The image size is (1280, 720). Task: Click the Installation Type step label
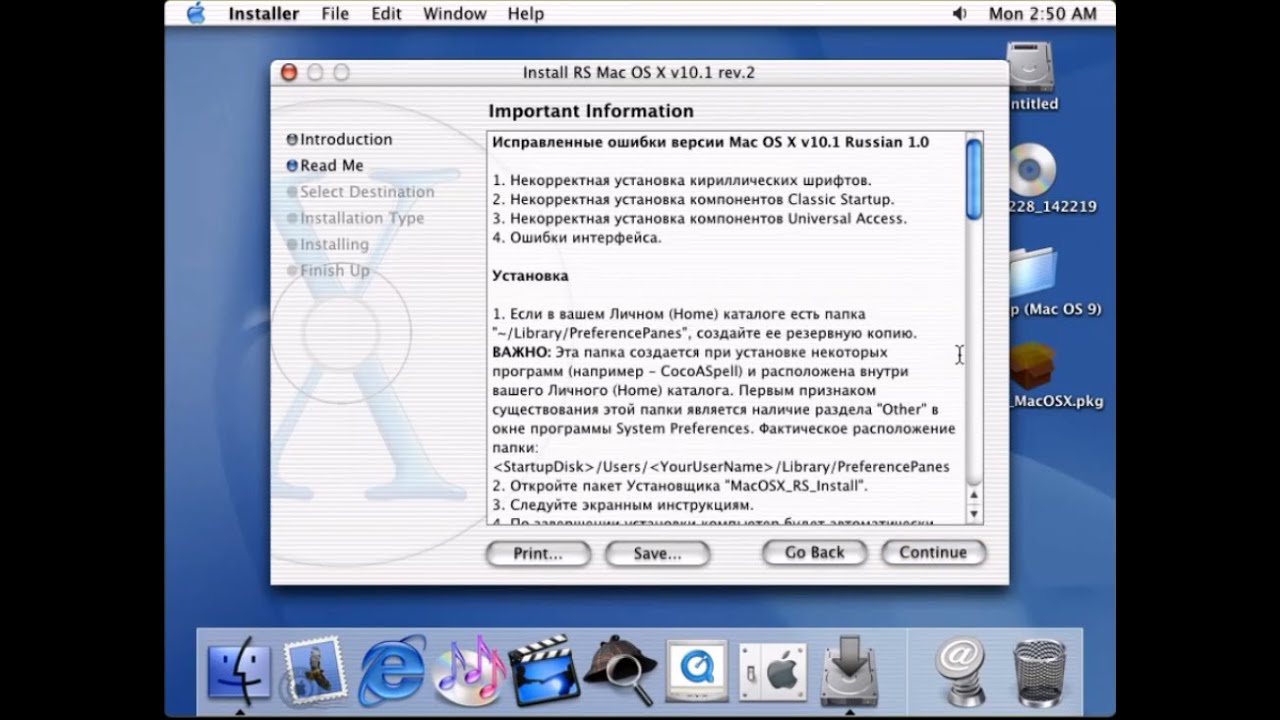(x=362, y=217)
